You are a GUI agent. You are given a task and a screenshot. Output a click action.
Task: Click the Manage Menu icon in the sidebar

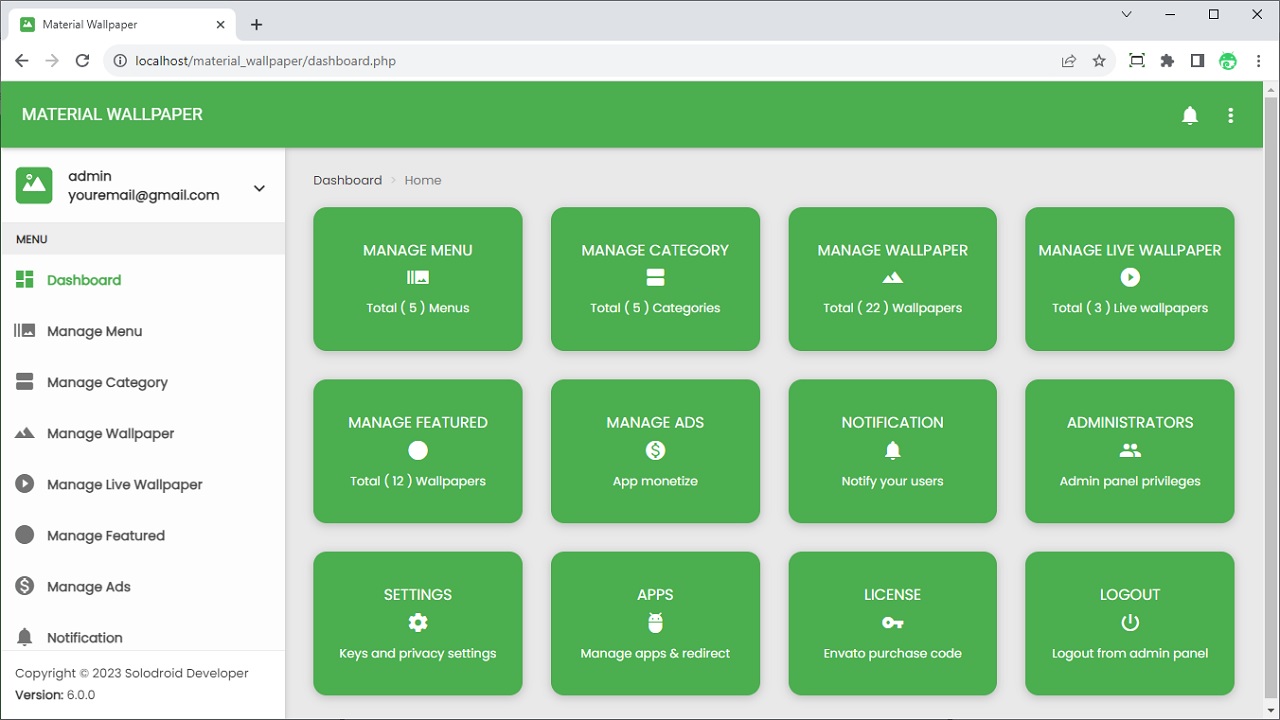(25, 330)
